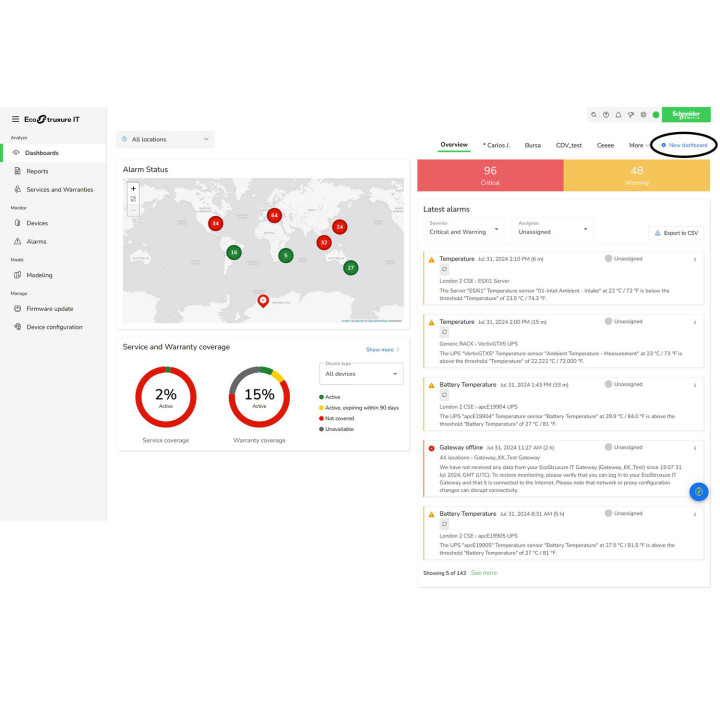The height and width of the screenshot is (720, 720).
Task: Open options menu for 2:00 PM Temperature alarm
Action: [x=695, y=322]
